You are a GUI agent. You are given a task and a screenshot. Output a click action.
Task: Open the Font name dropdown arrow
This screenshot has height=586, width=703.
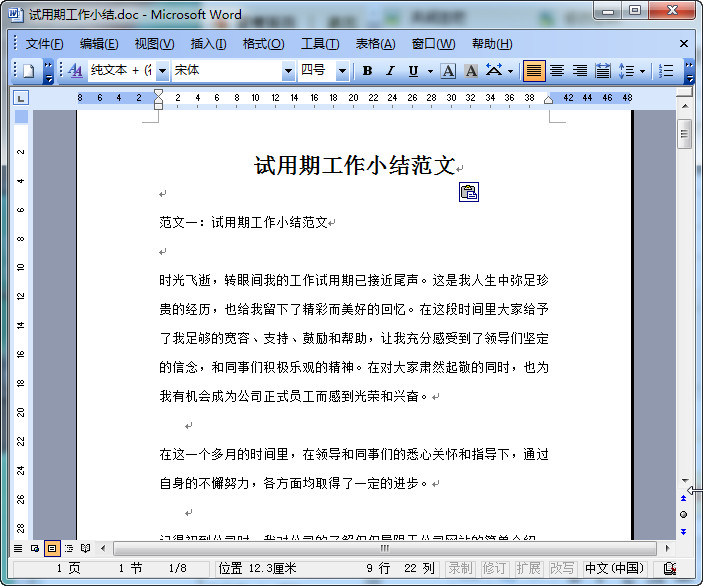pyautogui.click(x=288, y=71)
